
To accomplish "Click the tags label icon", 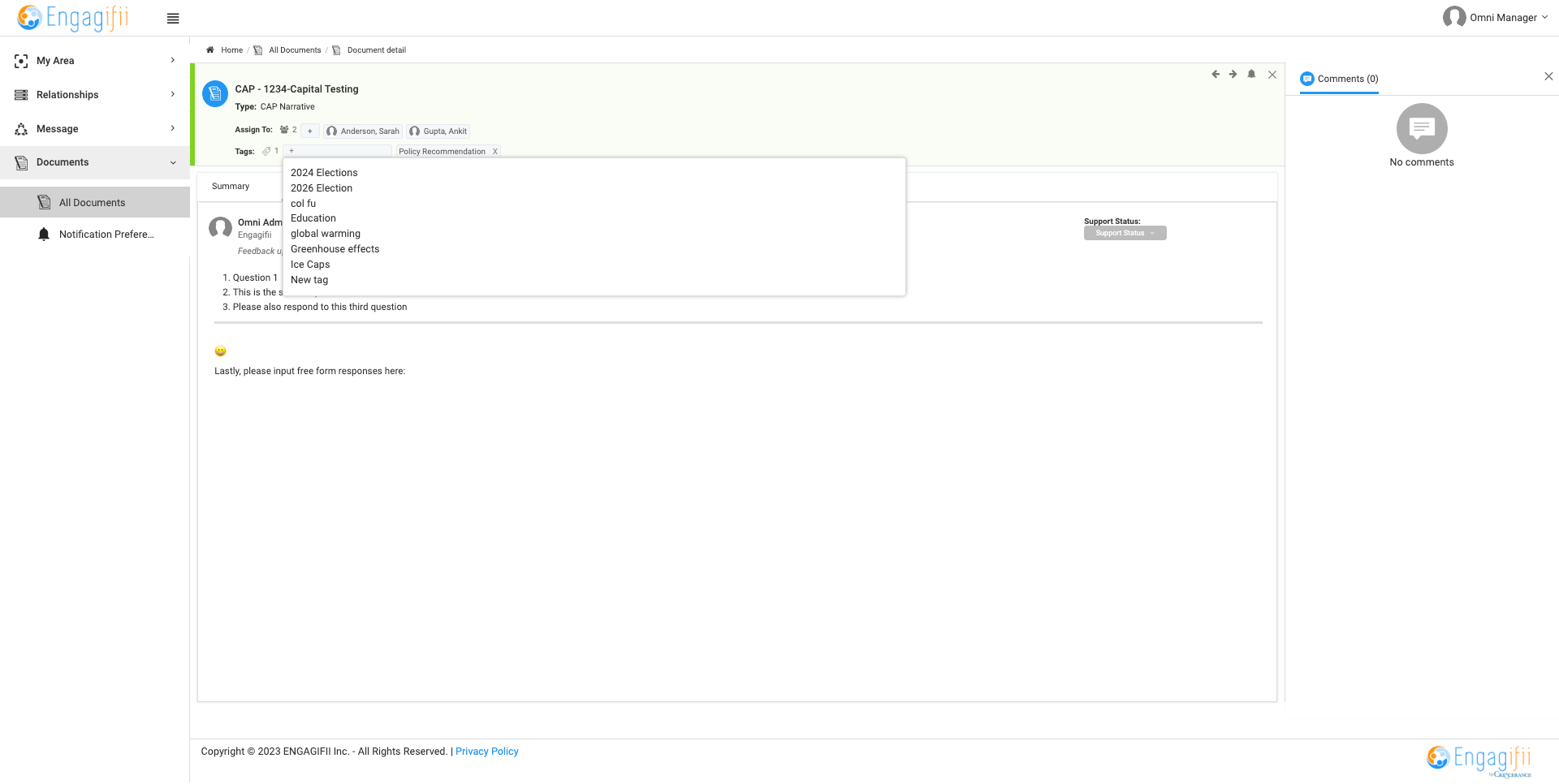I will click(266, 151).
